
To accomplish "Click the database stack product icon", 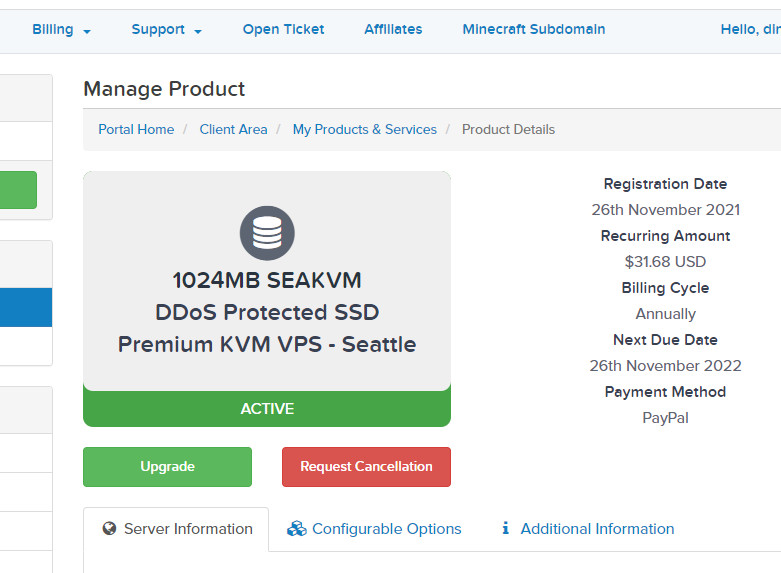I will tap(267, 233).
